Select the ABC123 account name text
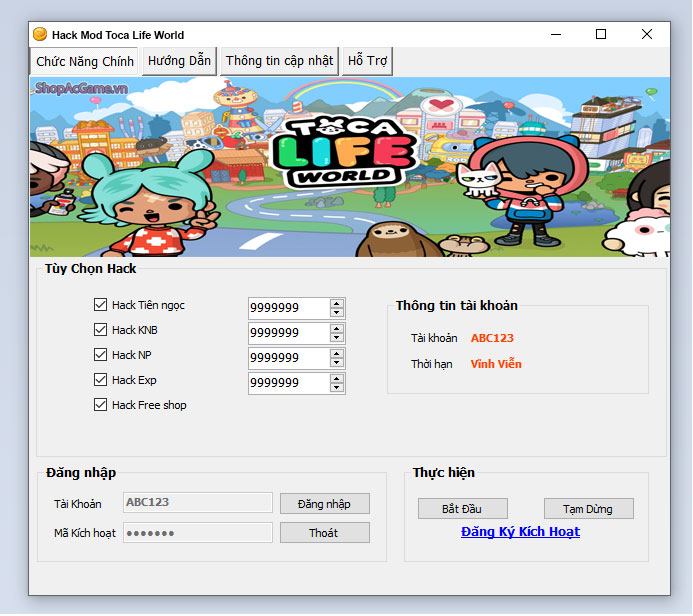Viewport: 693px width, 616px height. [492, 338]
